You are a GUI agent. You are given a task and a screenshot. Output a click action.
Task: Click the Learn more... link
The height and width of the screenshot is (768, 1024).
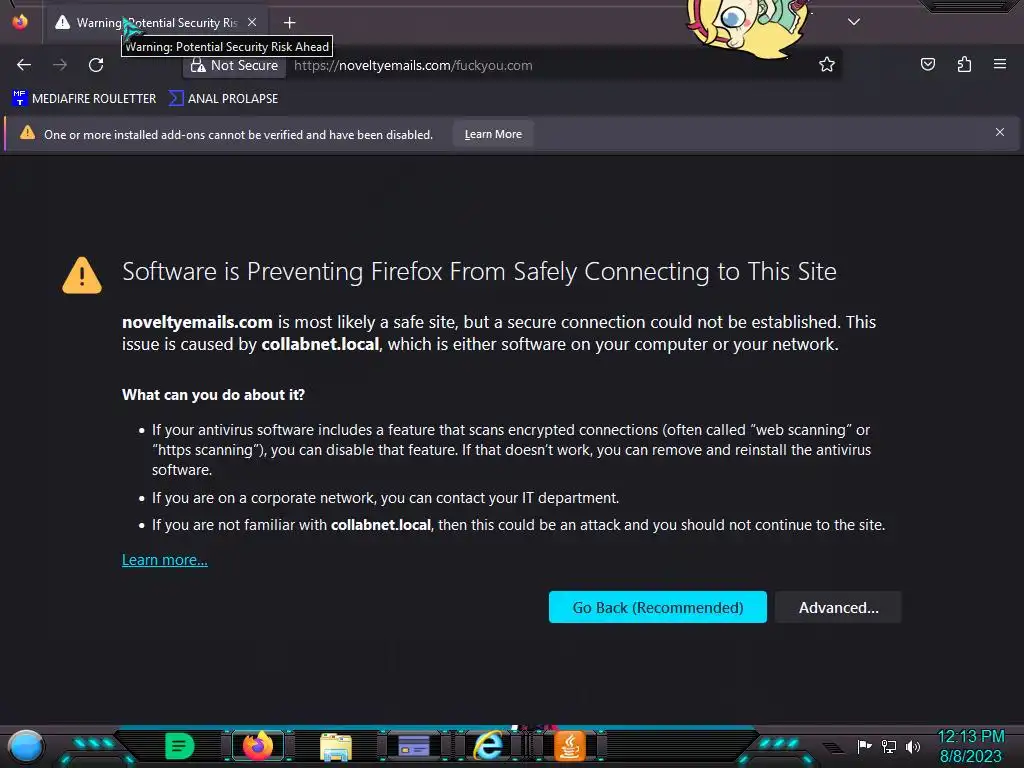coord(165,560)
